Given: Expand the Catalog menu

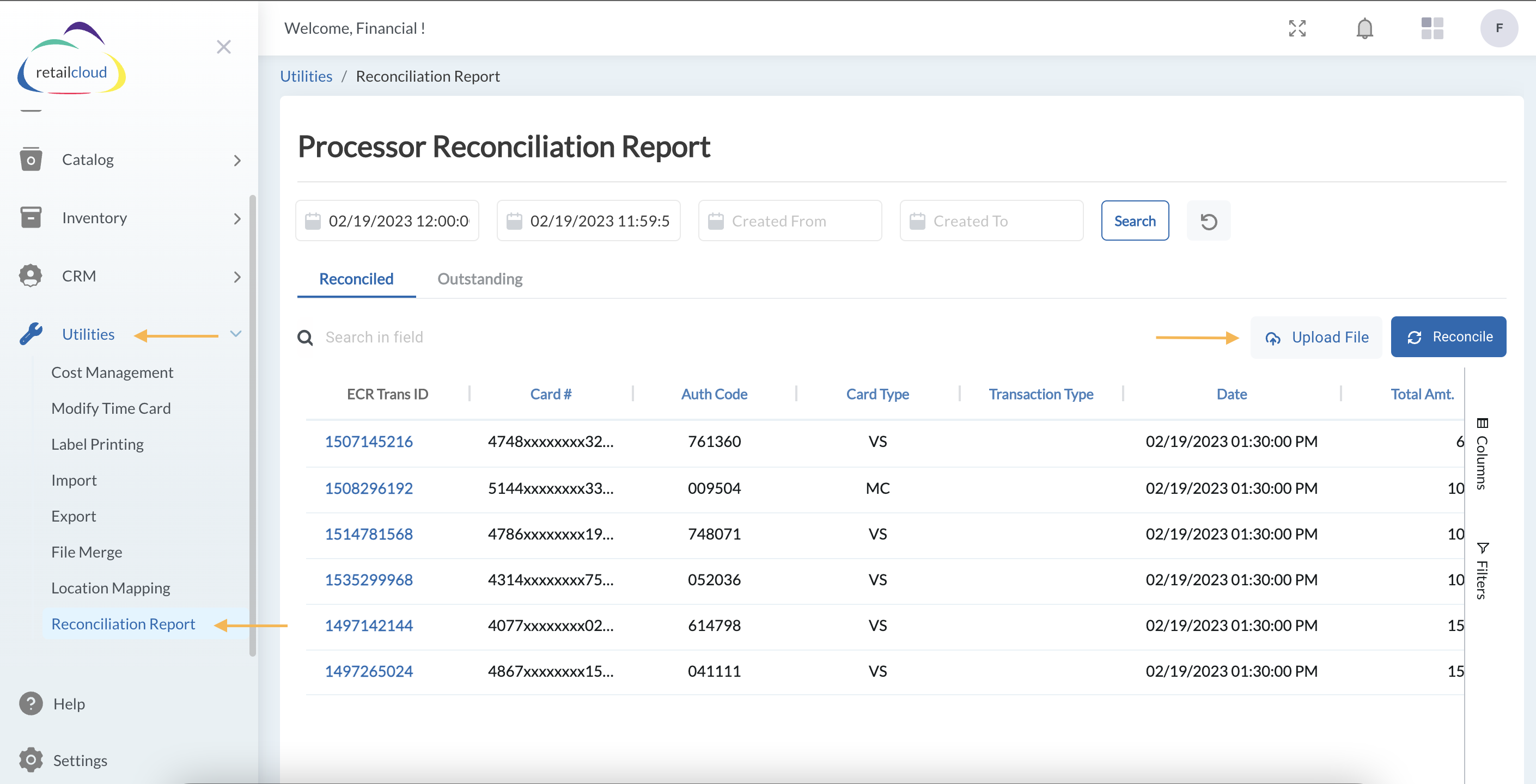Looking at the screenshot, I should coord(88,159).
